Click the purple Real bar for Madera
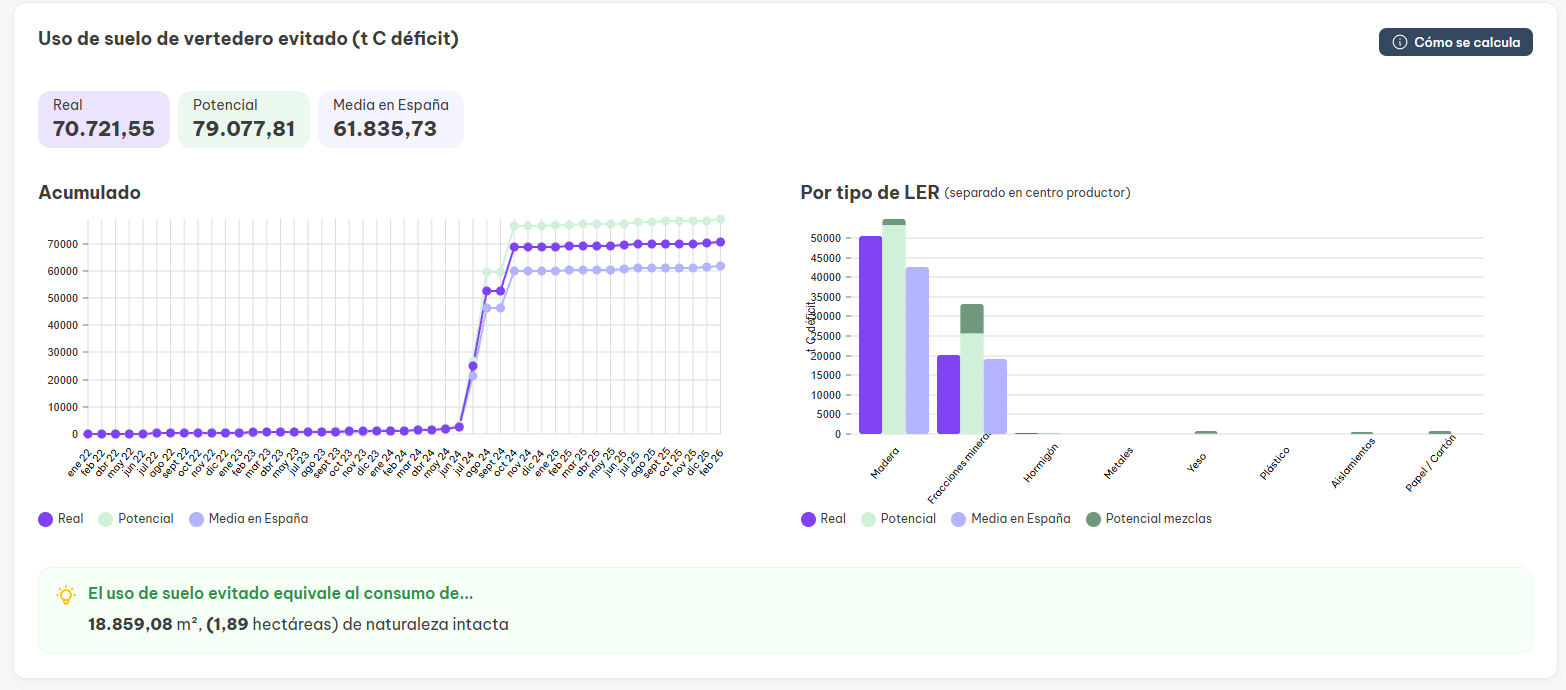Screen dimensions: 1566x690 click(870, 335)
